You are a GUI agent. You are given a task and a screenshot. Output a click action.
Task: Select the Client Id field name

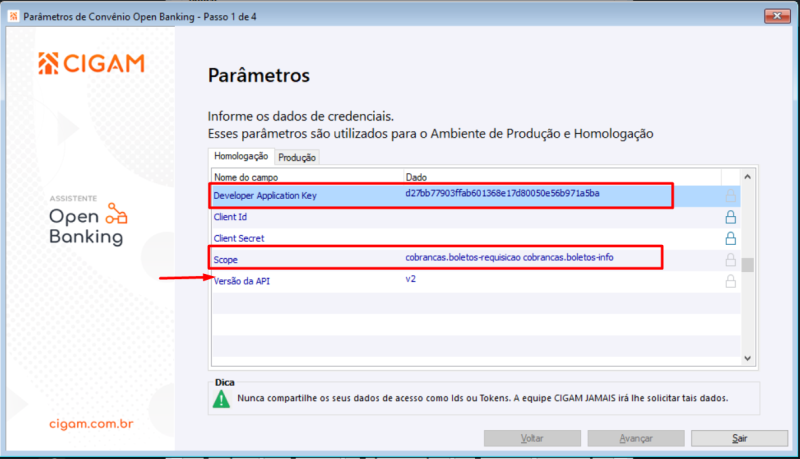(230, 217)
